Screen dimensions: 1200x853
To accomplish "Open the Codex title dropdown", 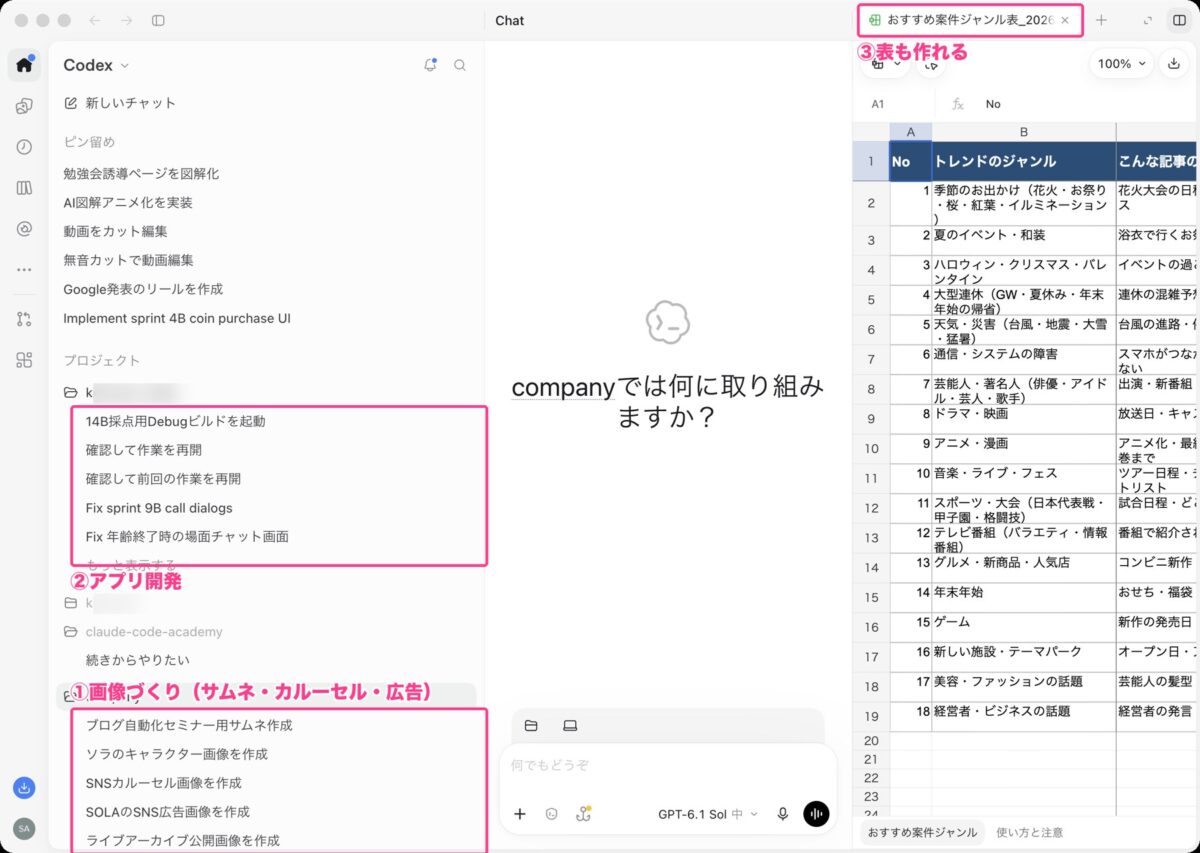I will (x=96, y=65).
